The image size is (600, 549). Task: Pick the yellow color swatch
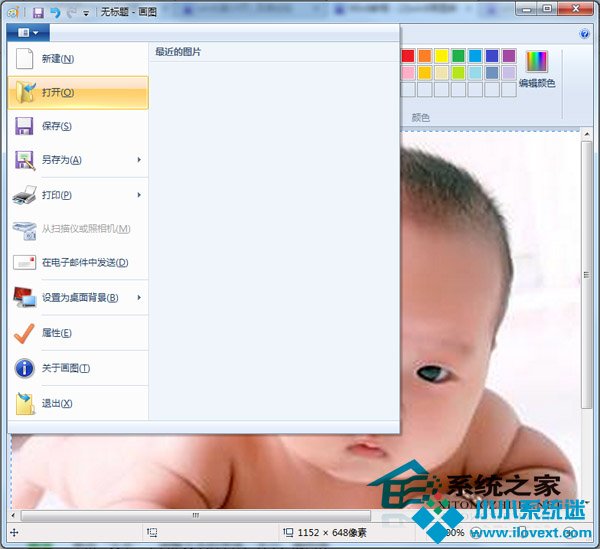(x=442, y=56)
